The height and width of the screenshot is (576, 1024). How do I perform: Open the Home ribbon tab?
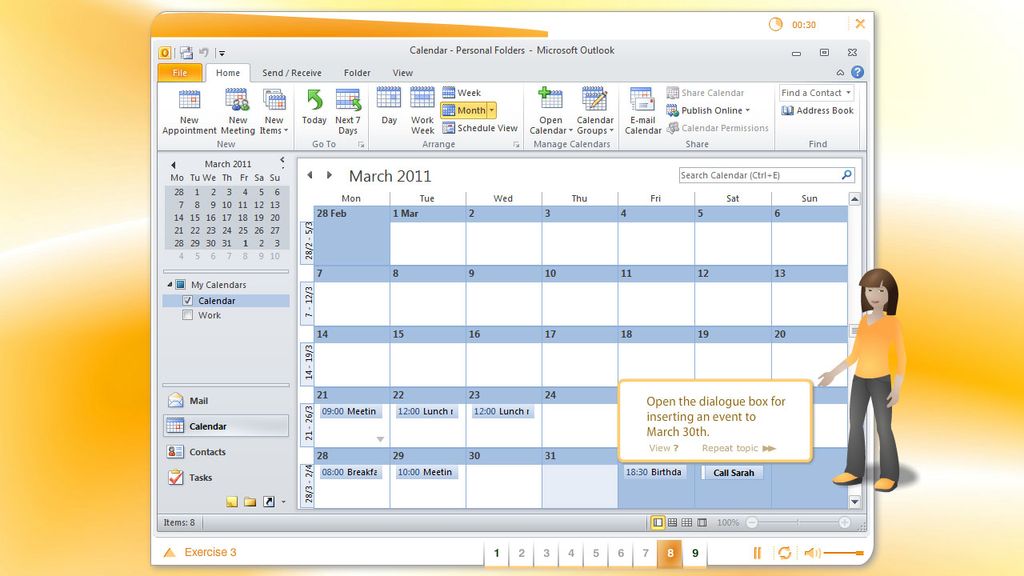coord(228,72)
